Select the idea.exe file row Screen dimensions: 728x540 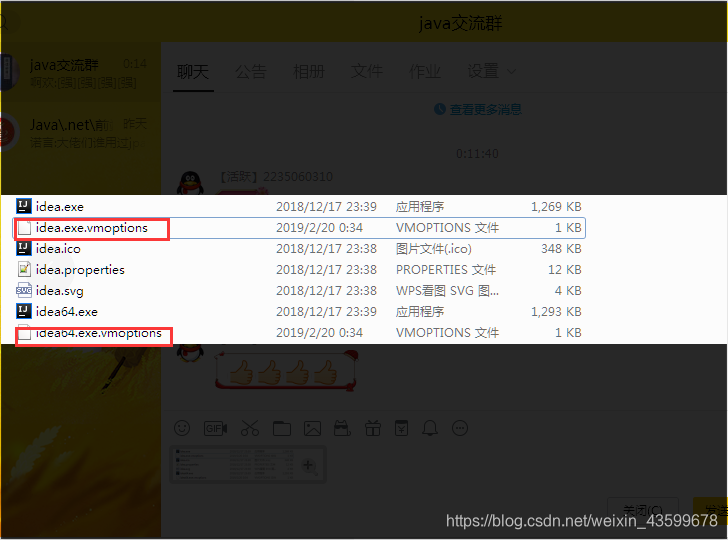pos(299,207)
